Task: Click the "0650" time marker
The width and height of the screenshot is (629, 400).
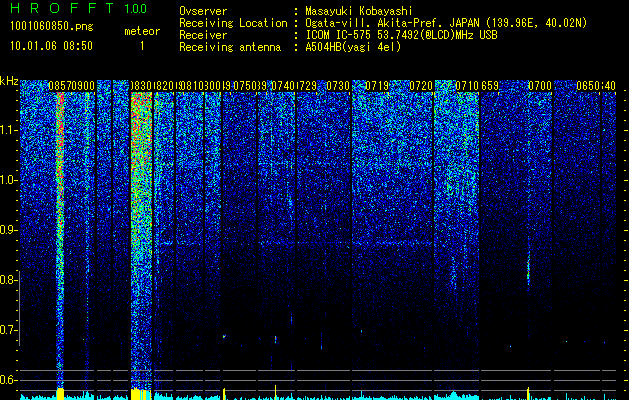Action: 588,86
